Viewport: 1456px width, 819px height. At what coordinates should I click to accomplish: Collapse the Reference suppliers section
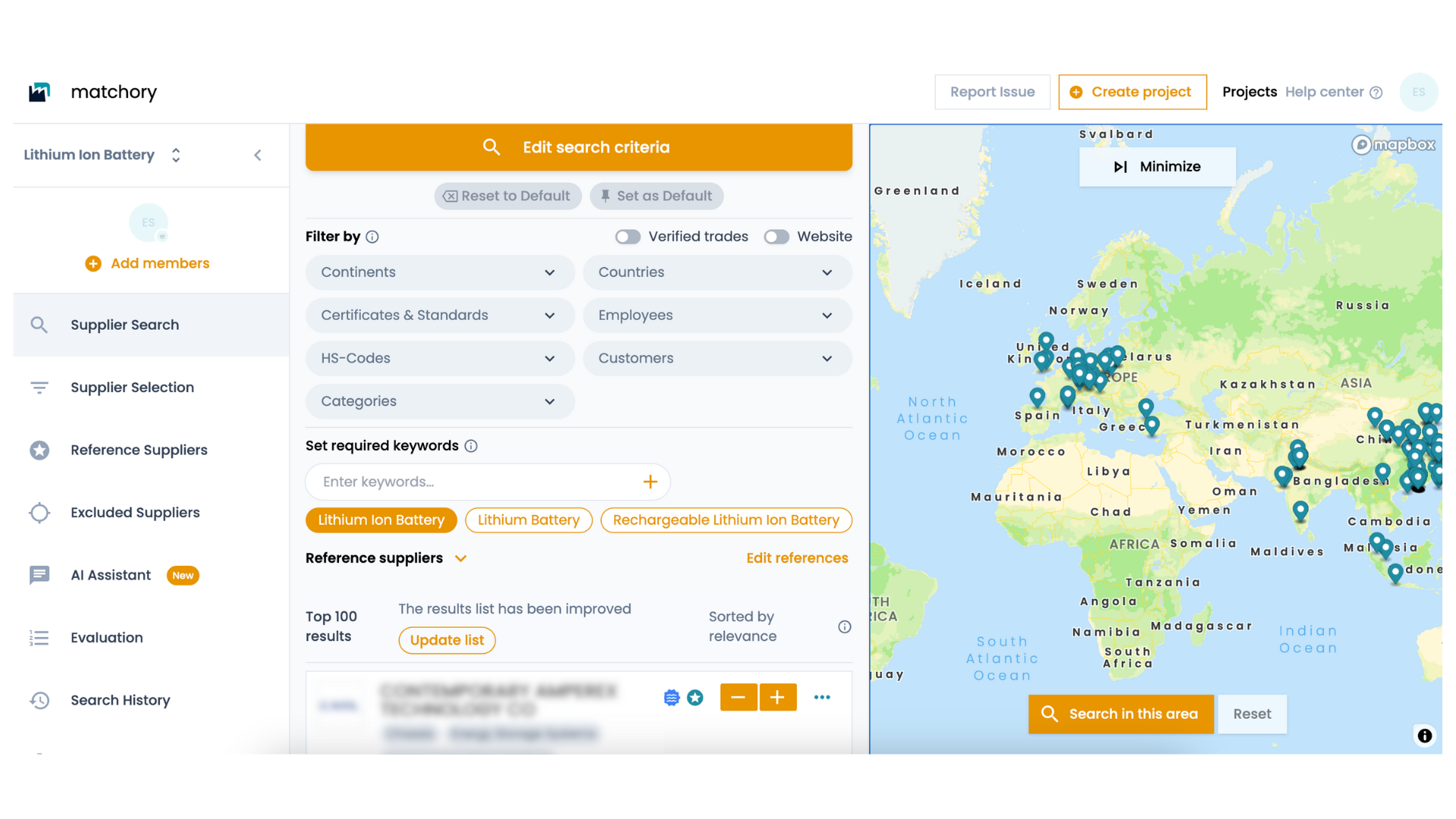[x=461, y=558]
